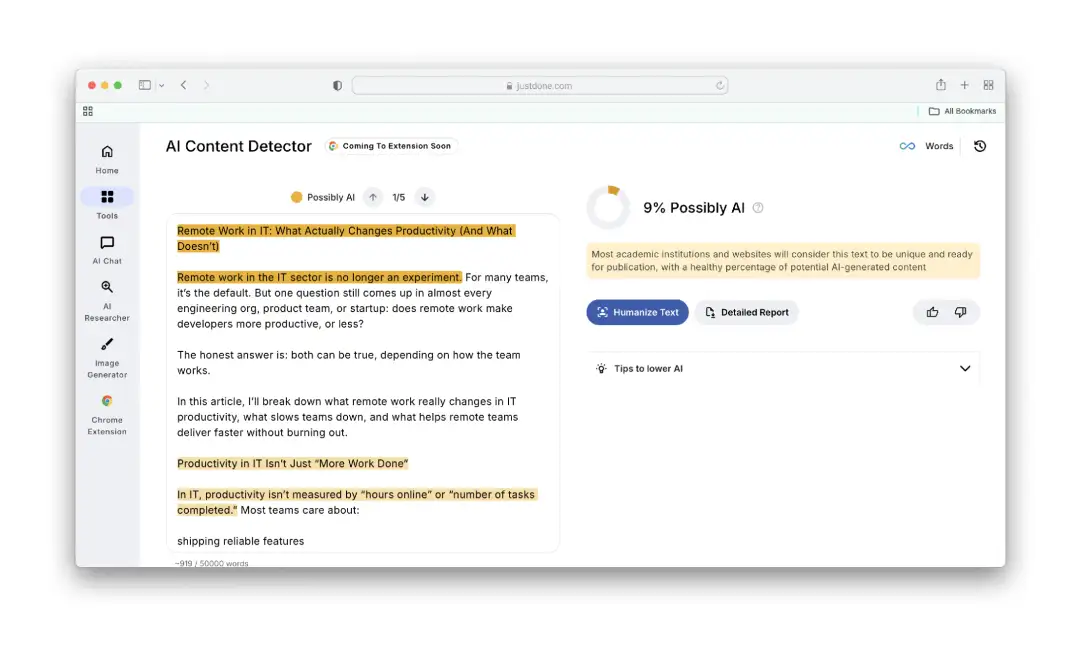Click the AI Content Detector heading
This screenshot has width=1080, height=656.
tap(238, 146)
